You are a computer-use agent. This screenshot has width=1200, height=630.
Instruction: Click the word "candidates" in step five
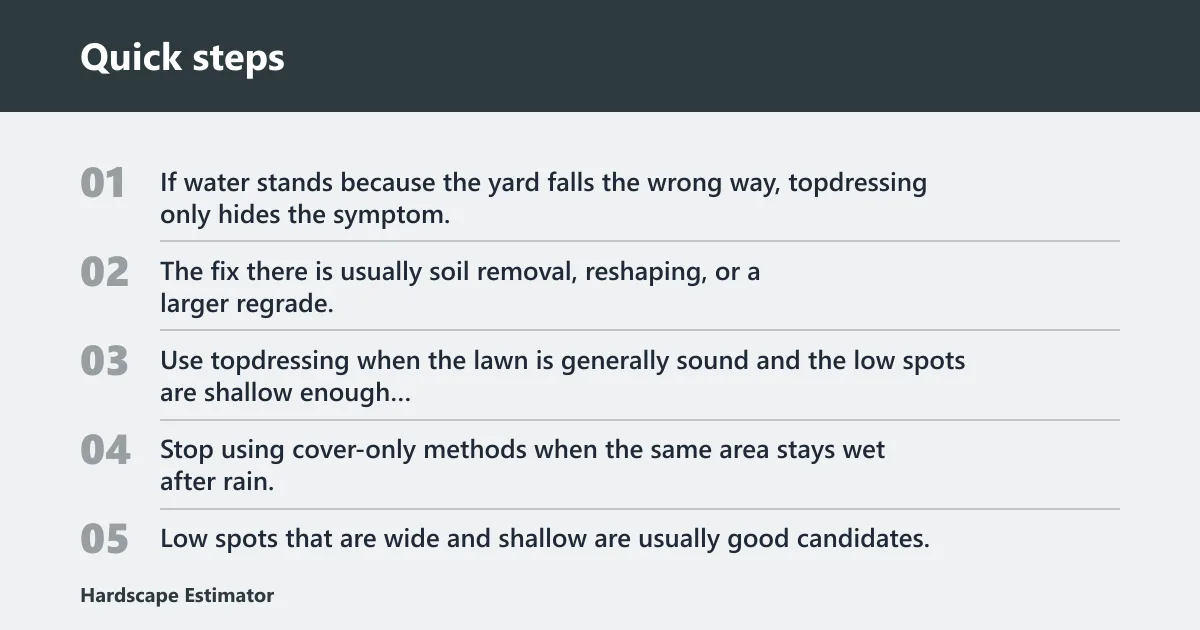tap(860, 539)
